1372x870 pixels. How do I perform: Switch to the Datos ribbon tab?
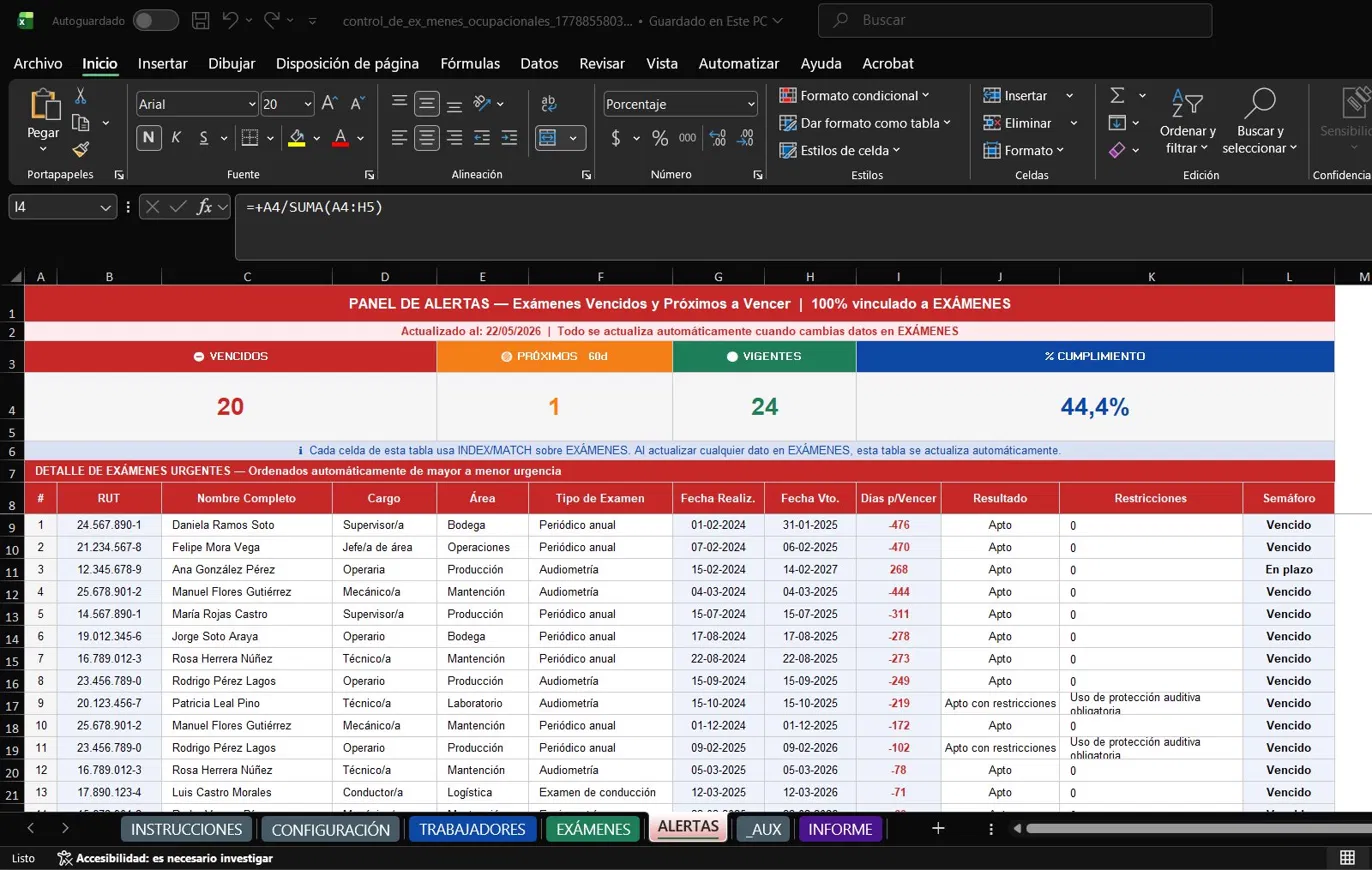(539, 63)
